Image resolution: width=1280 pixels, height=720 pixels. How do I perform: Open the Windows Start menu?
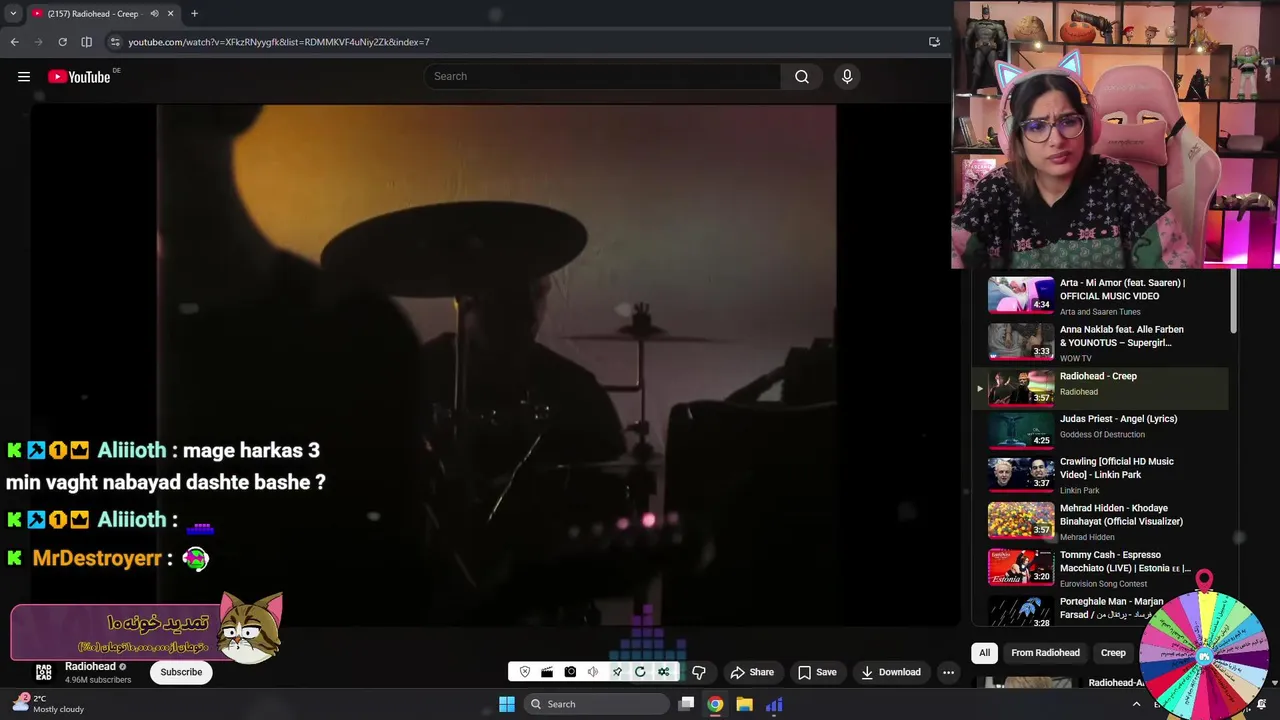point(507,704)
